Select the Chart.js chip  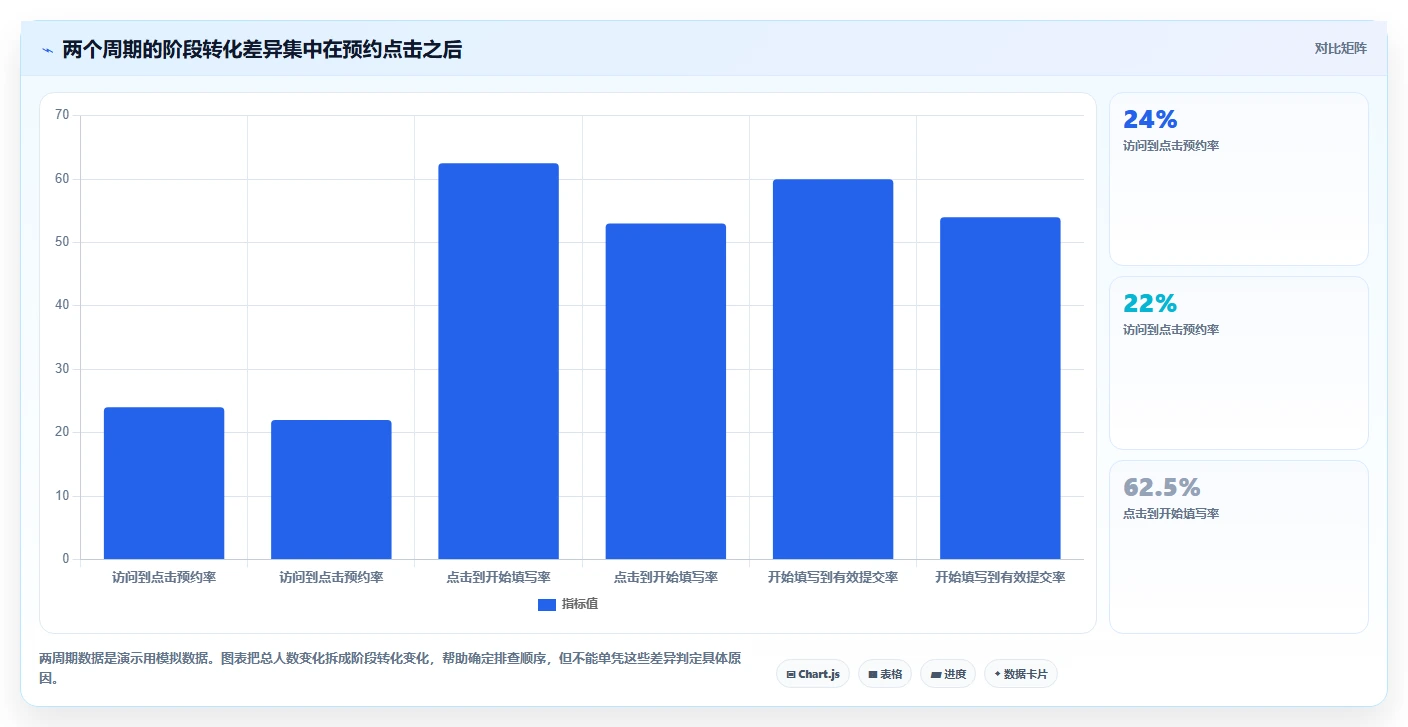pos(813,674)
